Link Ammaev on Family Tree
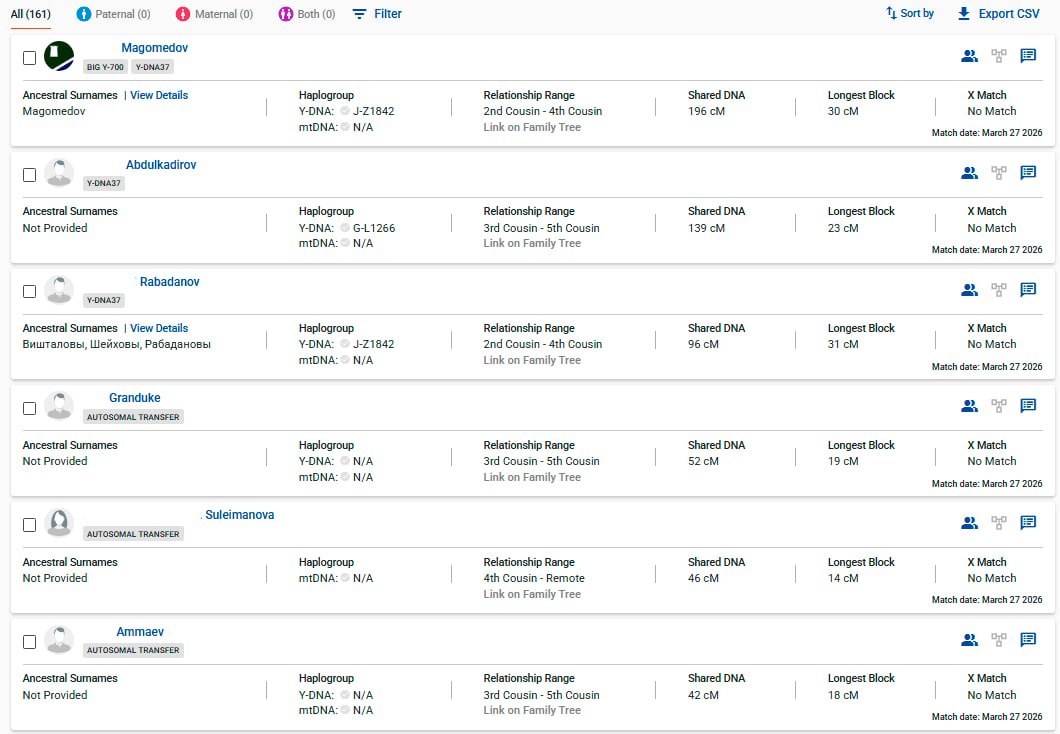This screenshot has height=734, width=1060. pyautogui.click(x=532, y=710)
